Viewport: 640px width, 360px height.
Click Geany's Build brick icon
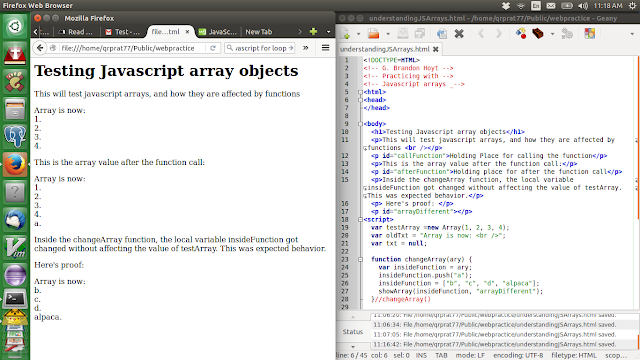pos(538,33)
